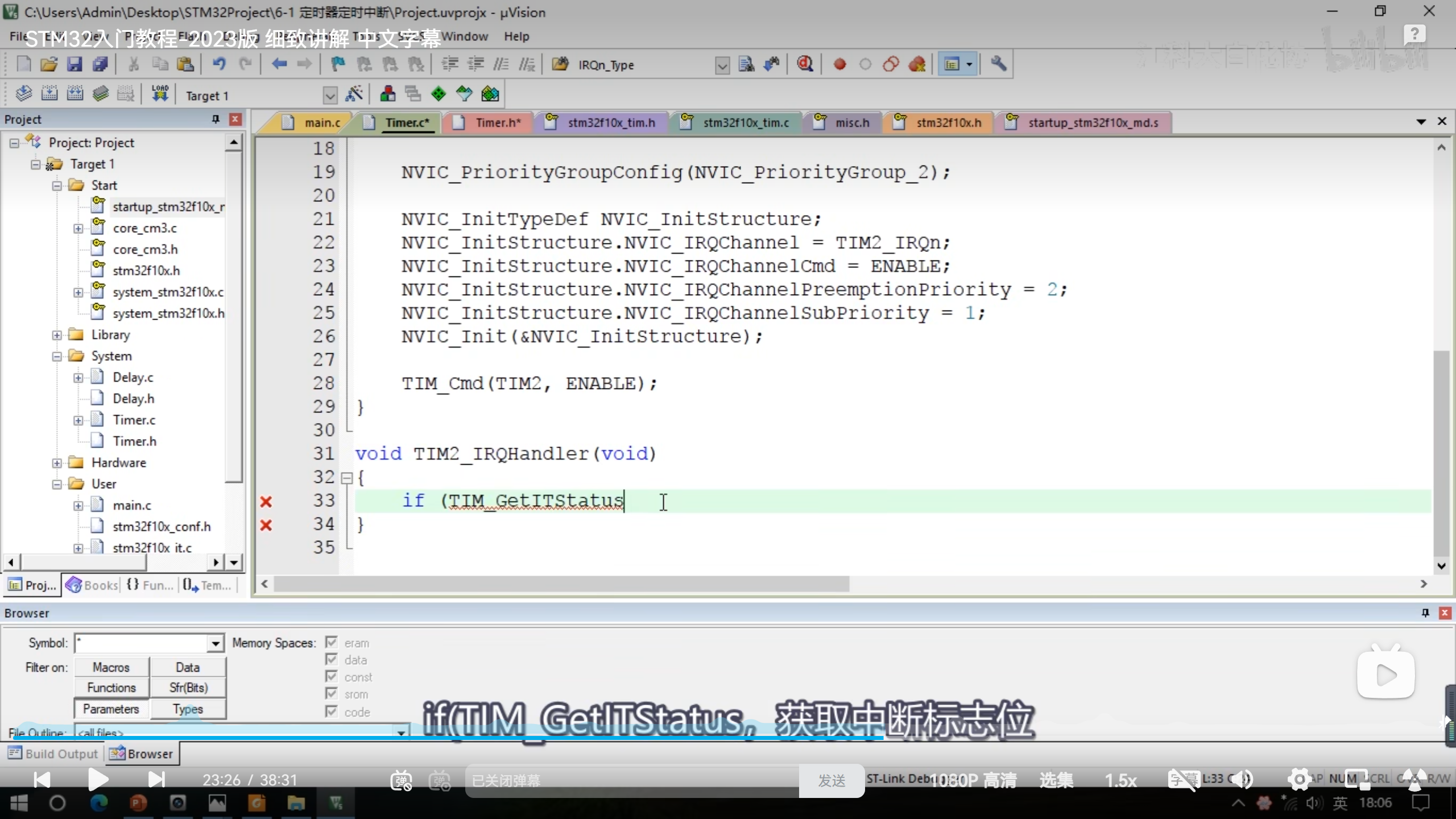1456x819 pixels.
Task: Click the Download LOAD icon
Action: 160,94
